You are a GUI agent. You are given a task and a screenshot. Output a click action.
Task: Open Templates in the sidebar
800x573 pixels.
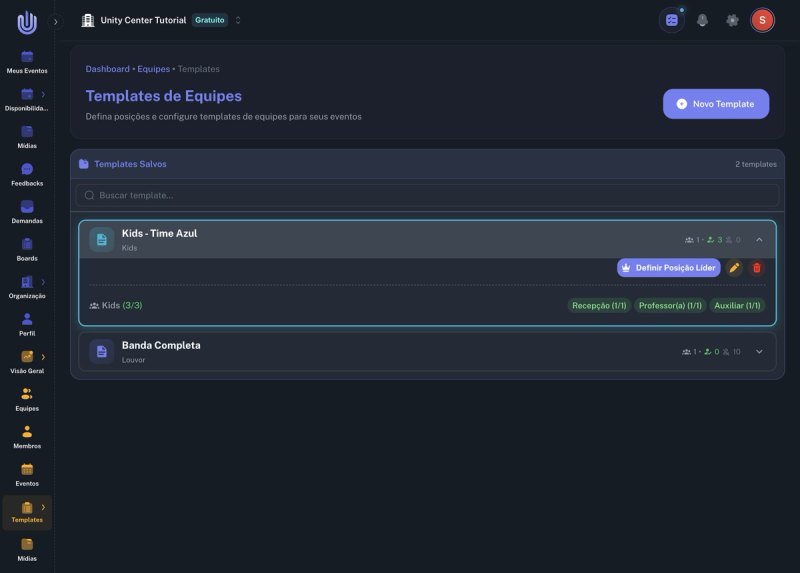[x=27, y=512]
